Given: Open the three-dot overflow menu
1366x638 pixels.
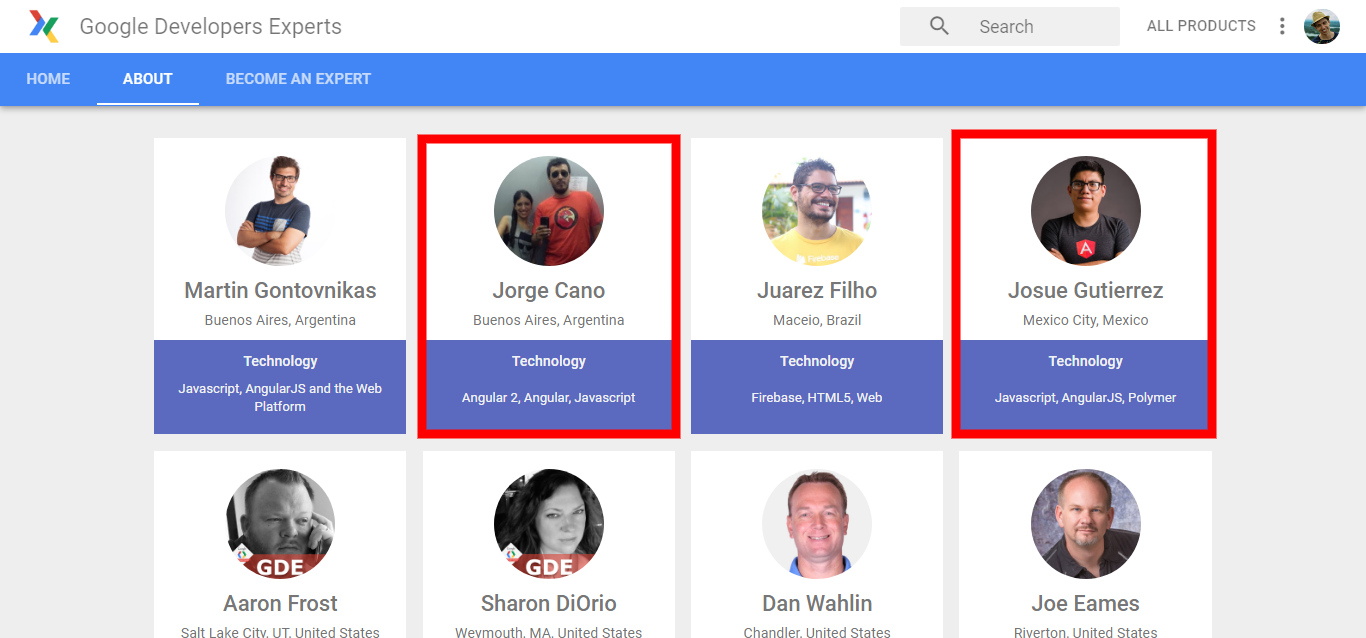Looking at the screenshot, I should [x=1282, y=26].
